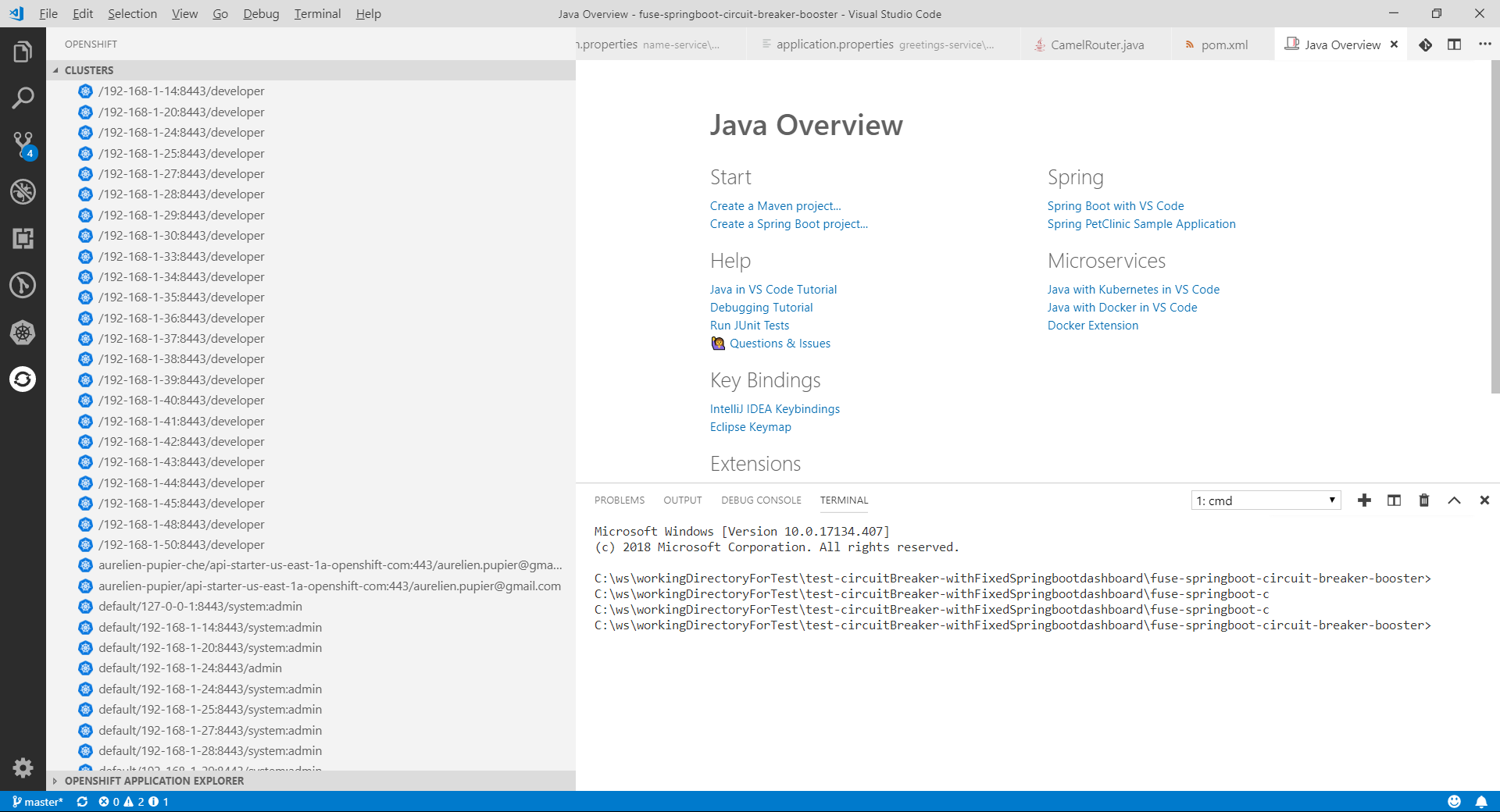Open 'Questions & Issues' link
Viewport: 1500px width, 812px height.
click(779, 344)
